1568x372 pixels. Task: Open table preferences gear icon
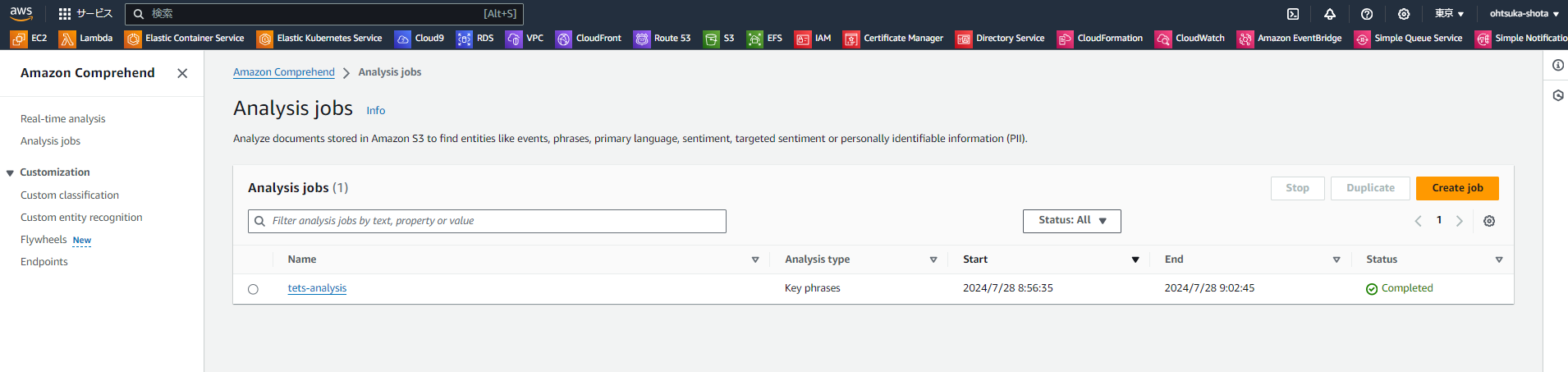(1489, 221)
